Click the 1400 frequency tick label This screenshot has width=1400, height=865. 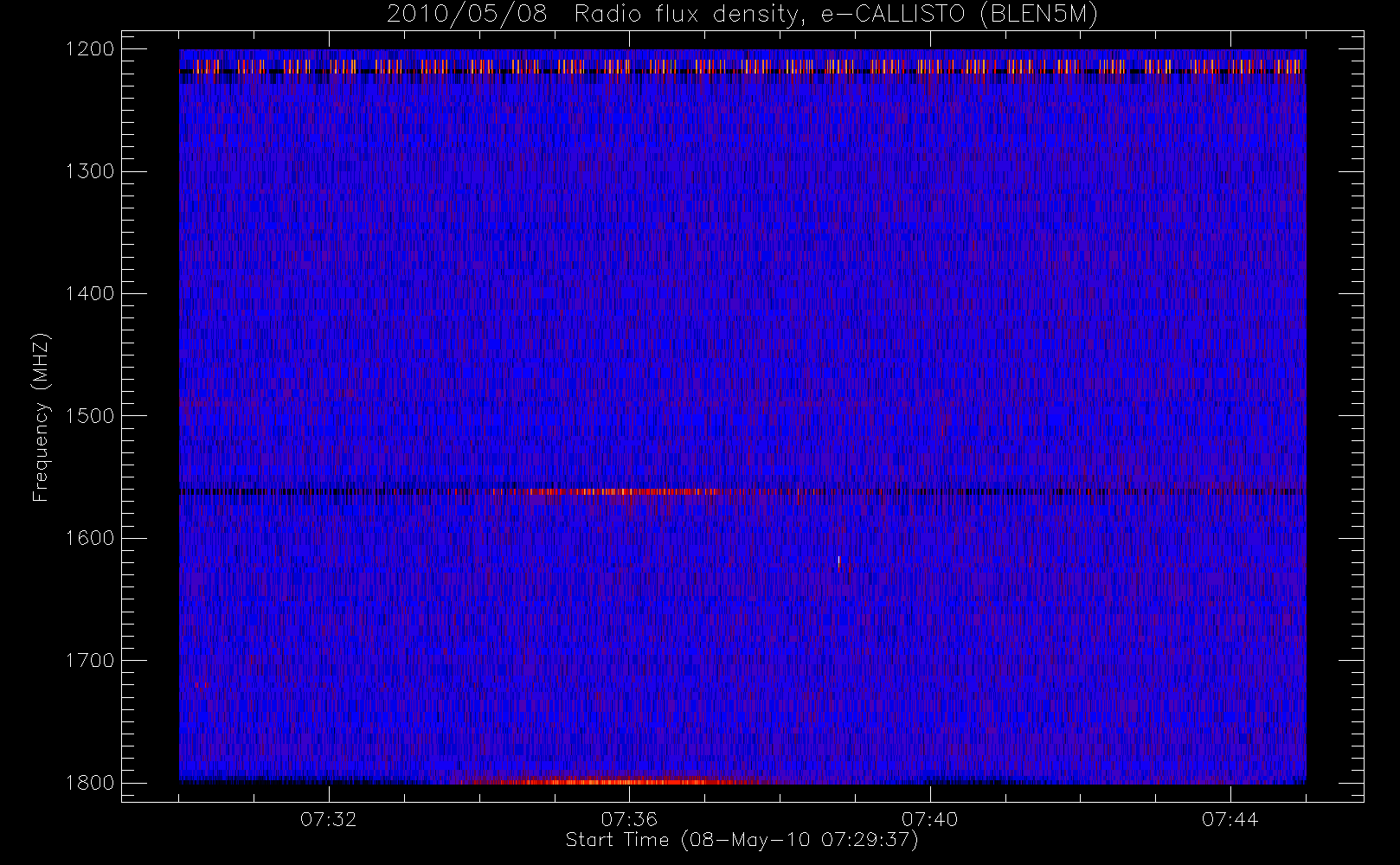[x=90, y=293]
